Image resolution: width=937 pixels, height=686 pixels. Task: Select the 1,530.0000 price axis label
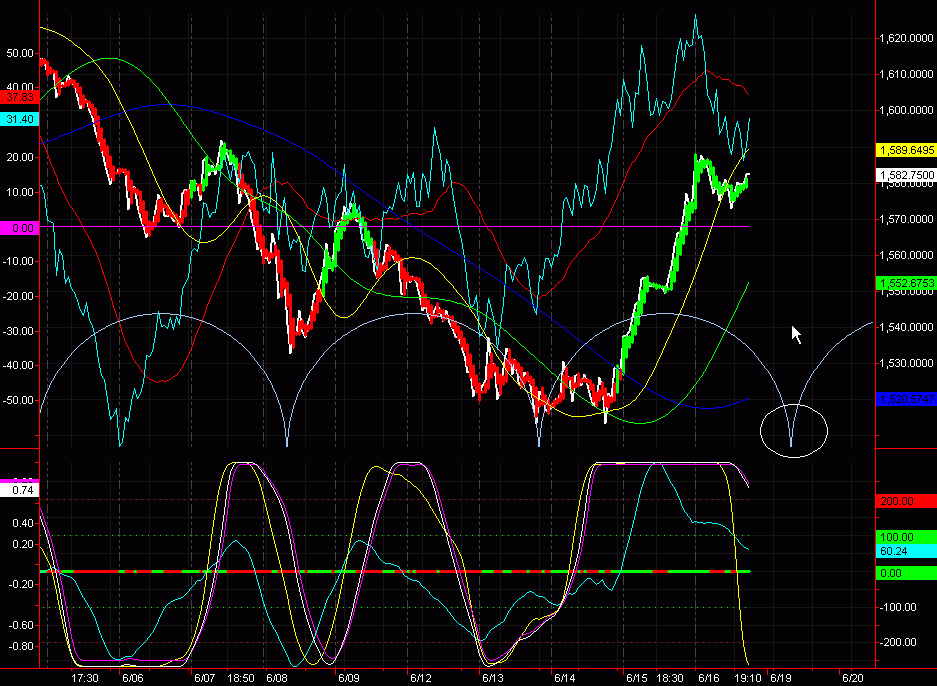tap(906, 363)
